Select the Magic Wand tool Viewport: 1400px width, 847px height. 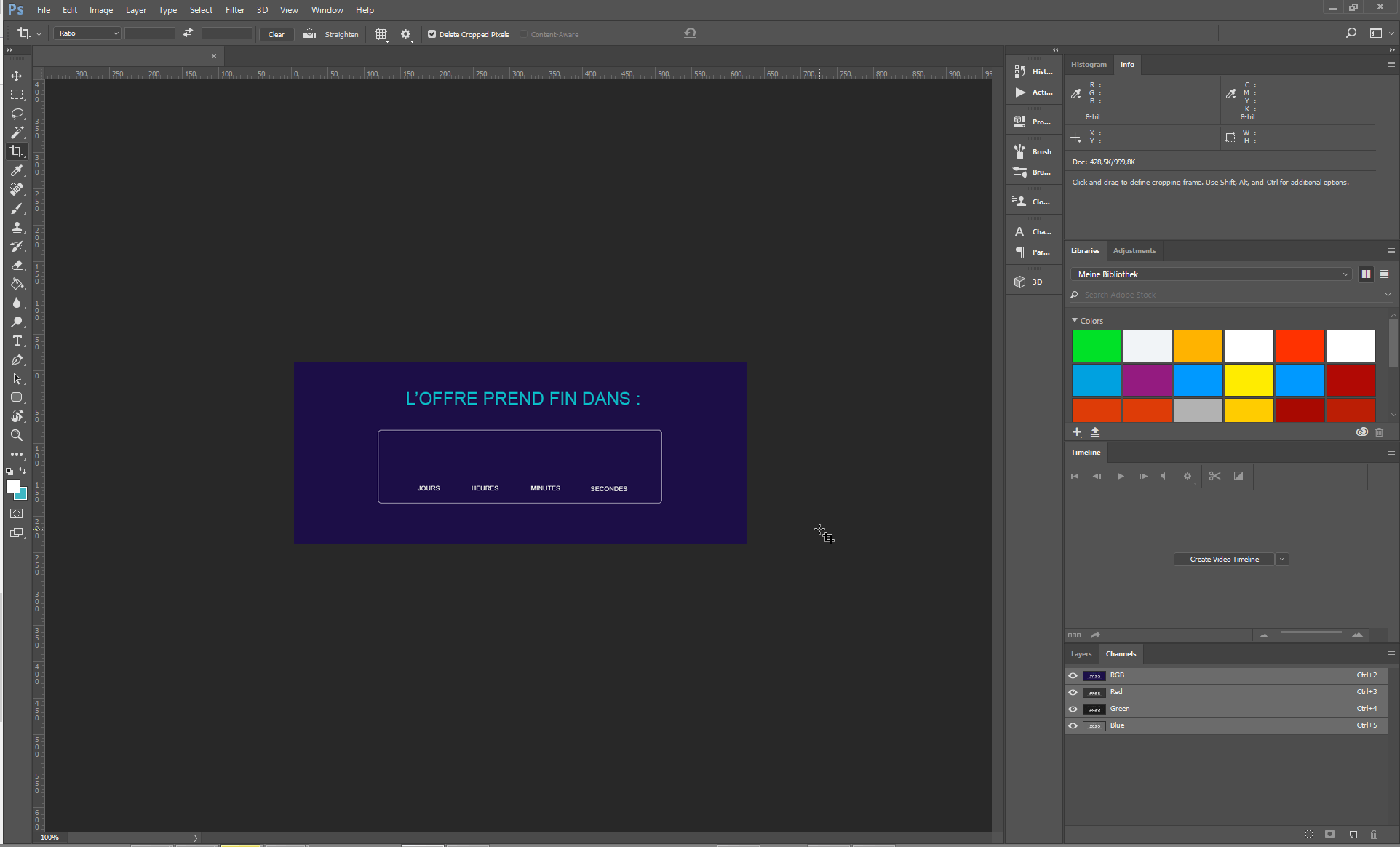17,132
